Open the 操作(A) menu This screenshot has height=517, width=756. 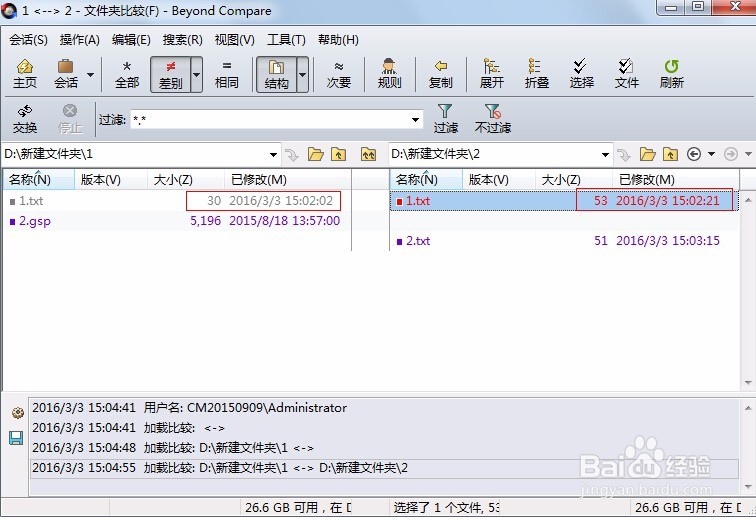80,40
